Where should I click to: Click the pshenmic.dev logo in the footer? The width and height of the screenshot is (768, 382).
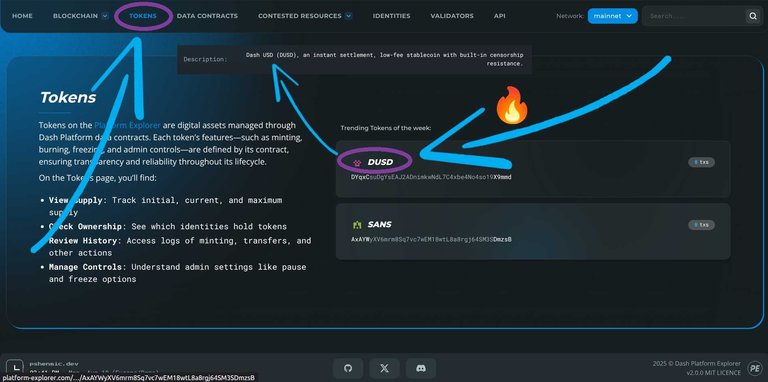pos(15,367)
